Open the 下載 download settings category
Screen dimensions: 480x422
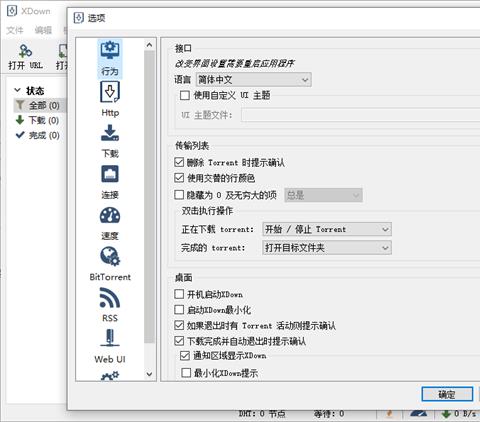pyautogui.click(x=110, y=140)
